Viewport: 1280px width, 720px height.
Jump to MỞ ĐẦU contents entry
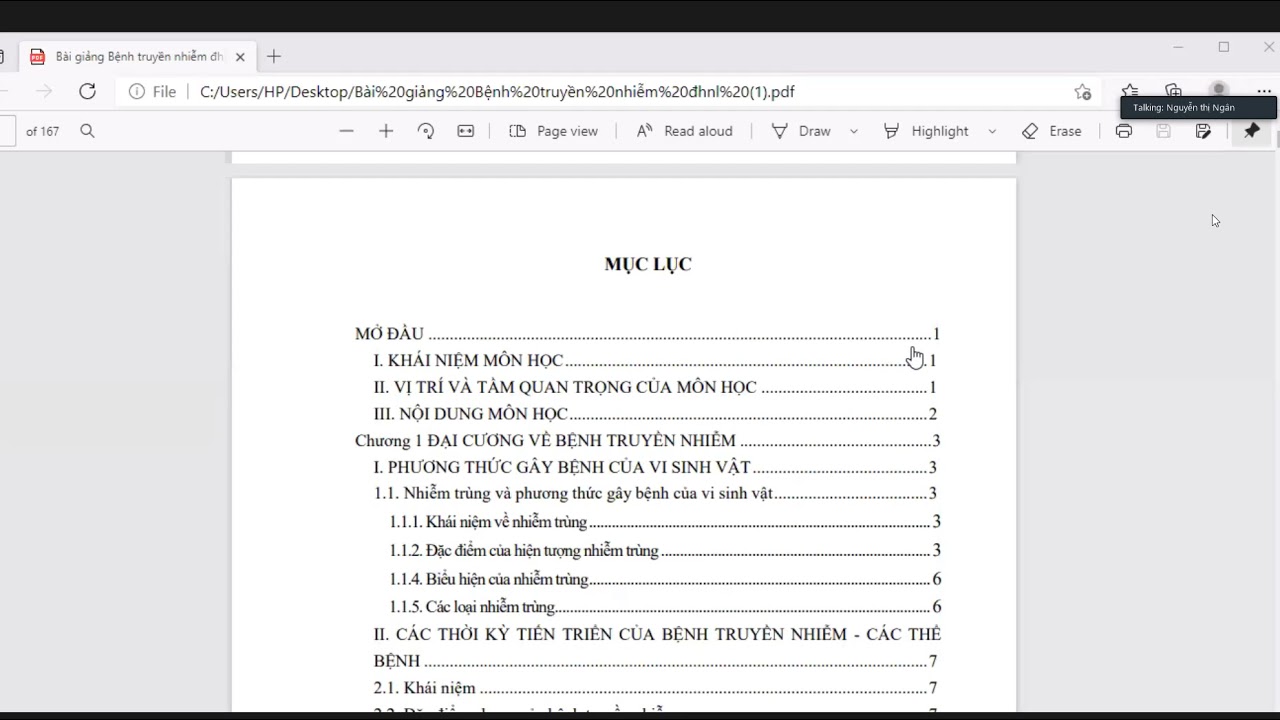point(647,334)
